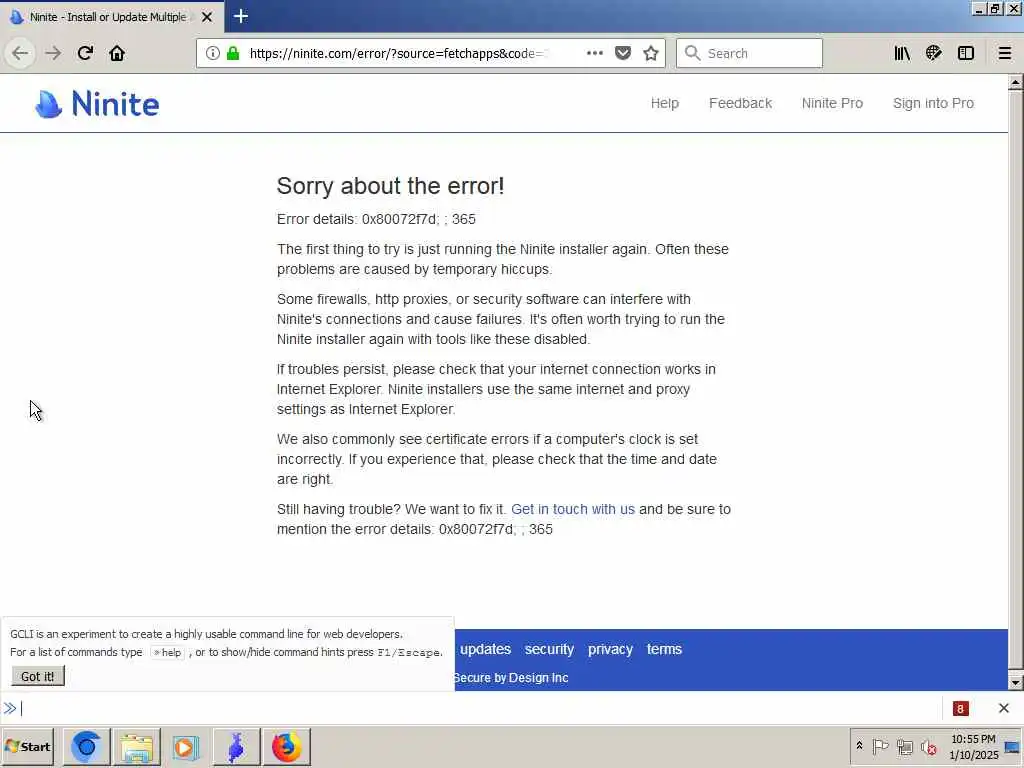
Task: Click the network tray icon
Action: coord(904,746)
